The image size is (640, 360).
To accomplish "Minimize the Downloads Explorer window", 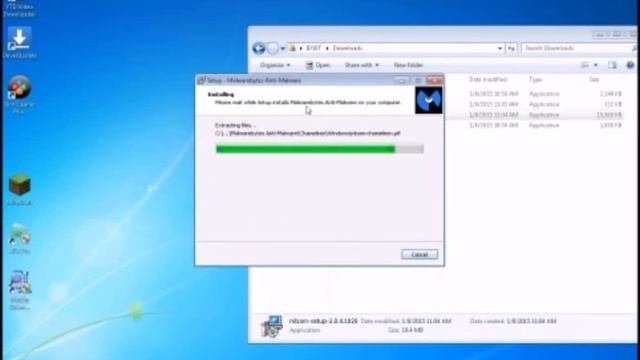I will tap(600, 35).
